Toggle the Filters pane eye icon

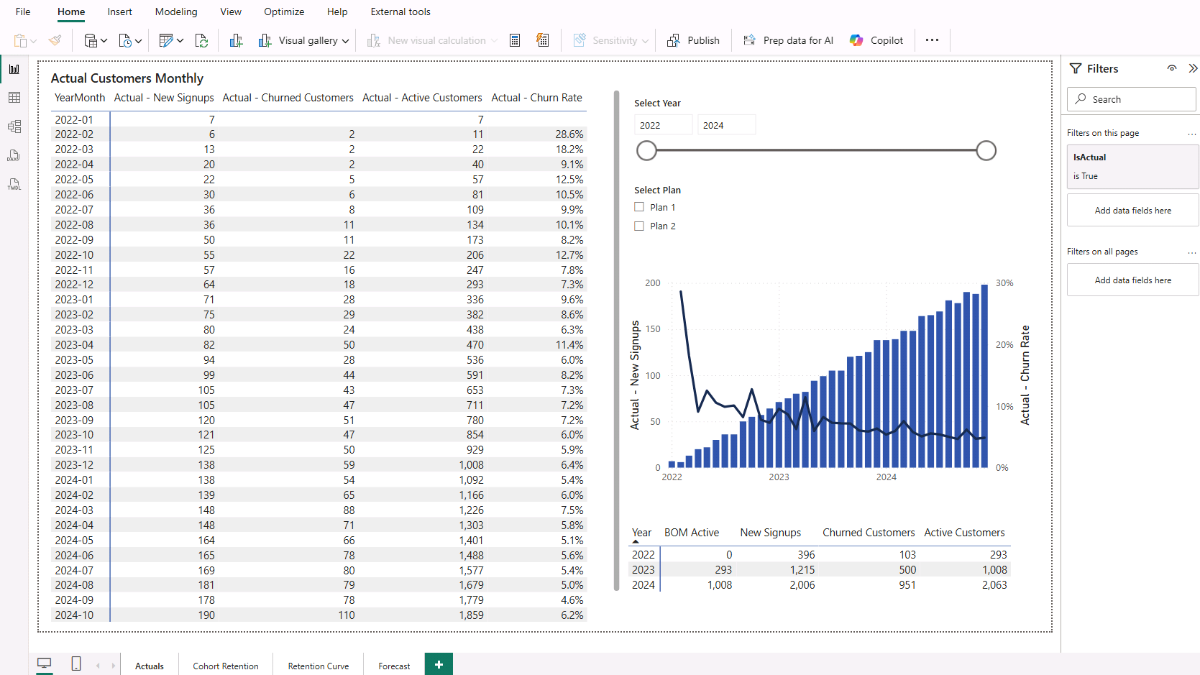click(1171, 69)
